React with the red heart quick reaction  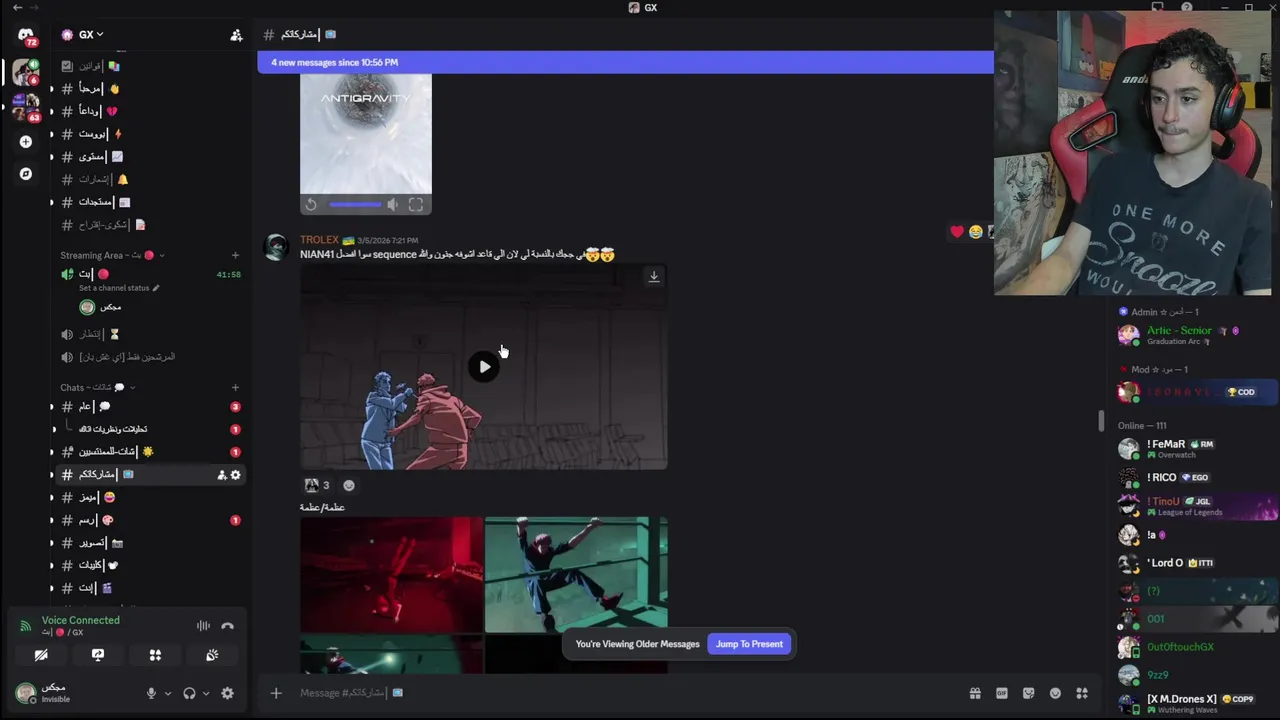click(957, 232)
